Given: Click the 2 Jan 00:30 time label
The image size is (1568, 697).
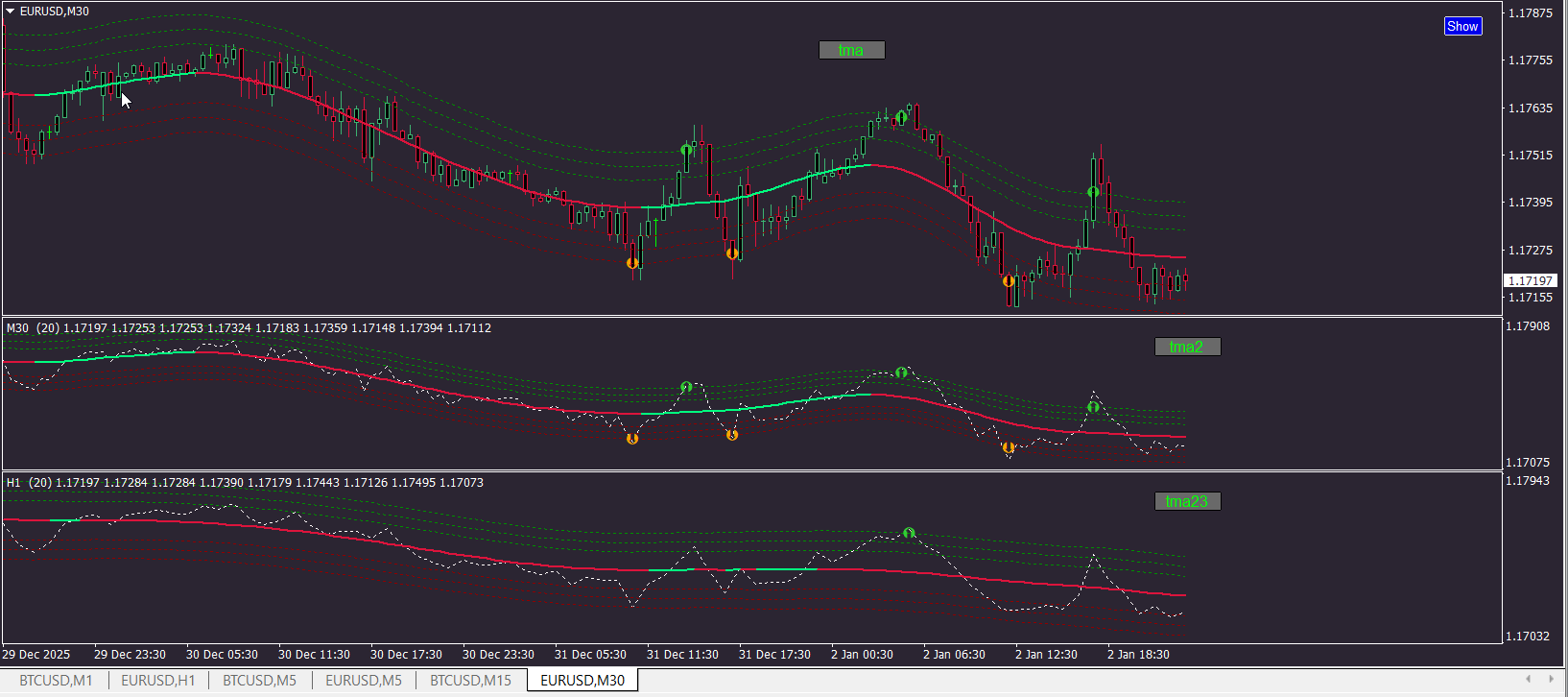Looking at the screenshot, I should click(862, 655).
